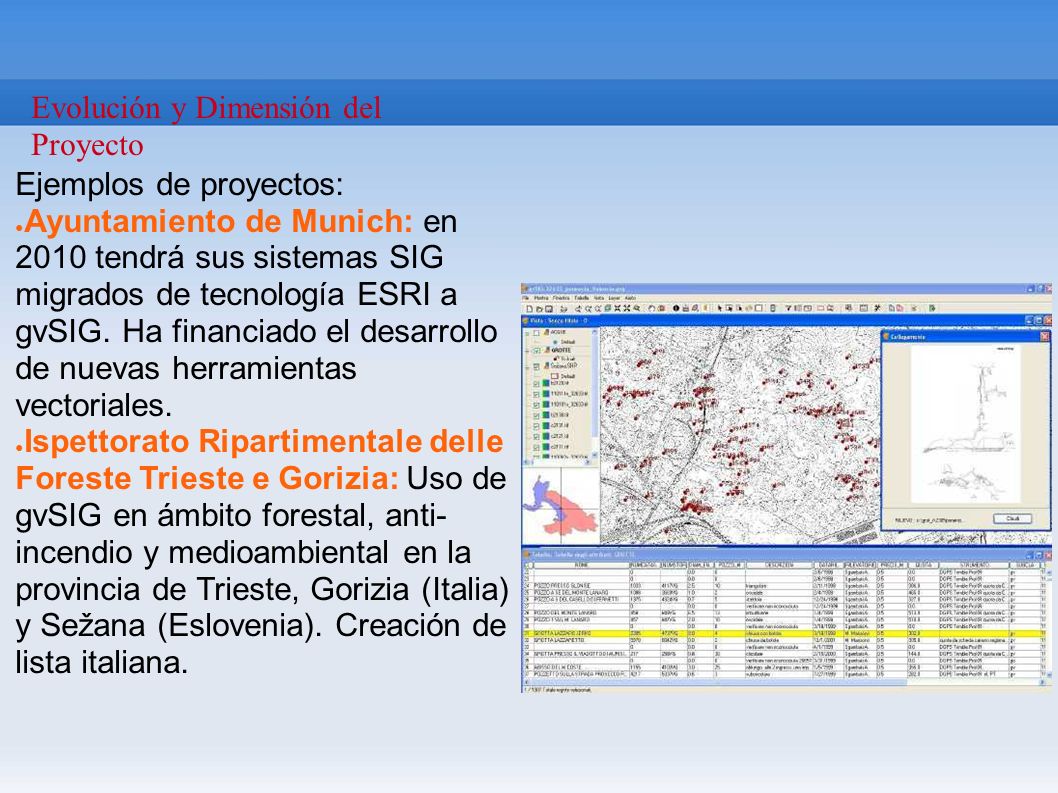Click the slide title 'Evolución y Dimensión del'
1058x793 pixels.
tap(206, 108)
